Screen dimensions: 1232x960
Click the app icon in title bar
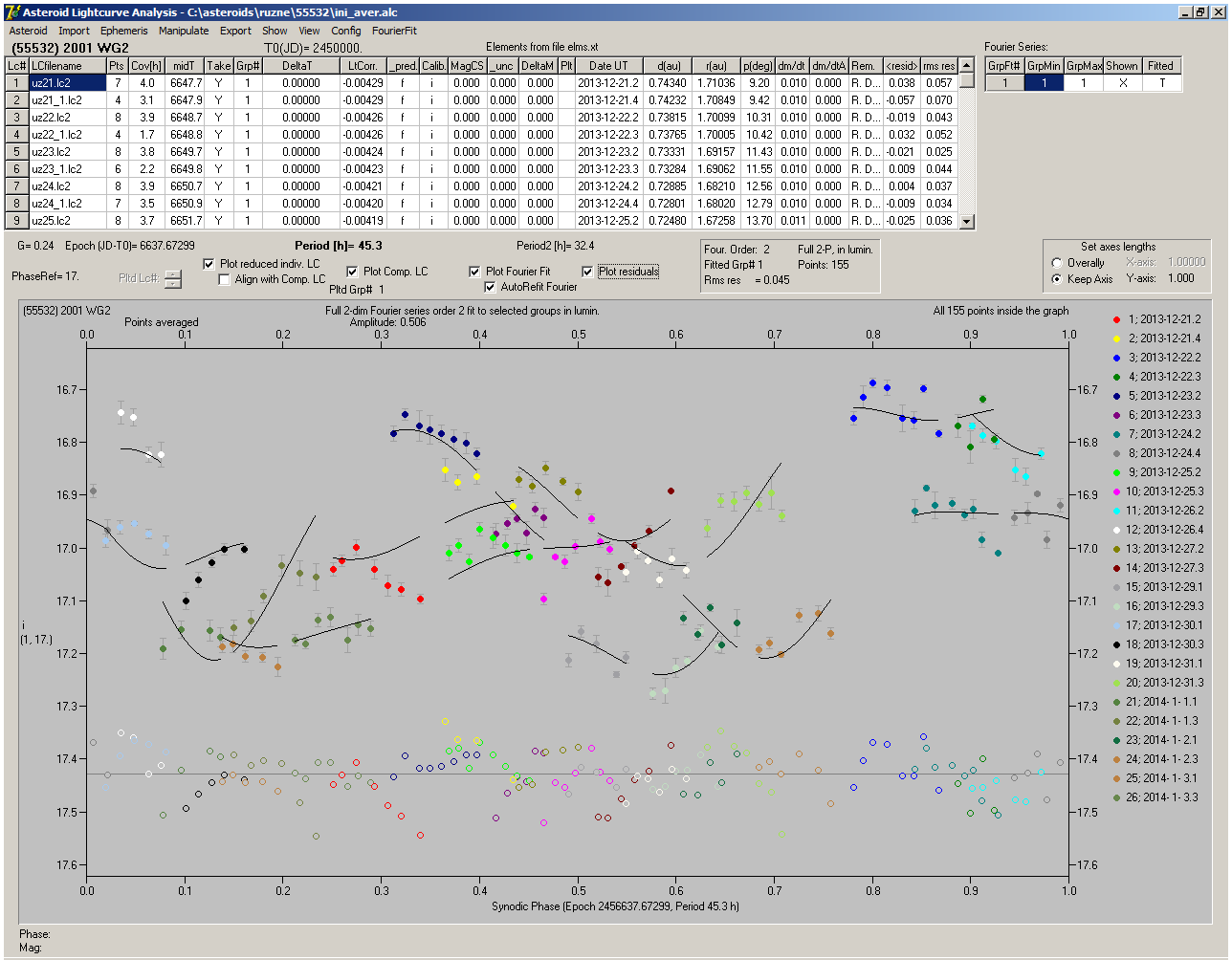(12, 12)
